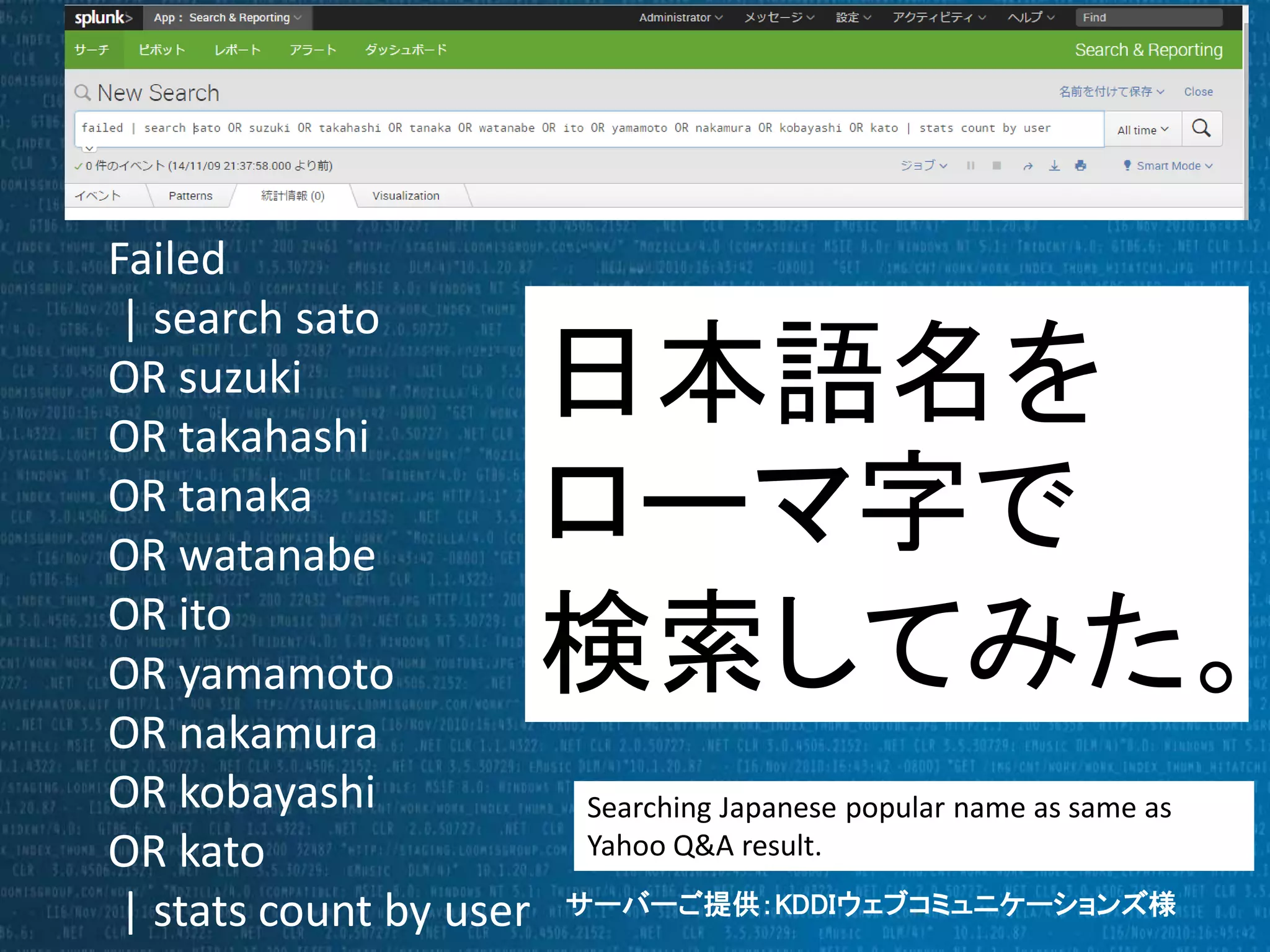Go to レポート nav item

238,50
